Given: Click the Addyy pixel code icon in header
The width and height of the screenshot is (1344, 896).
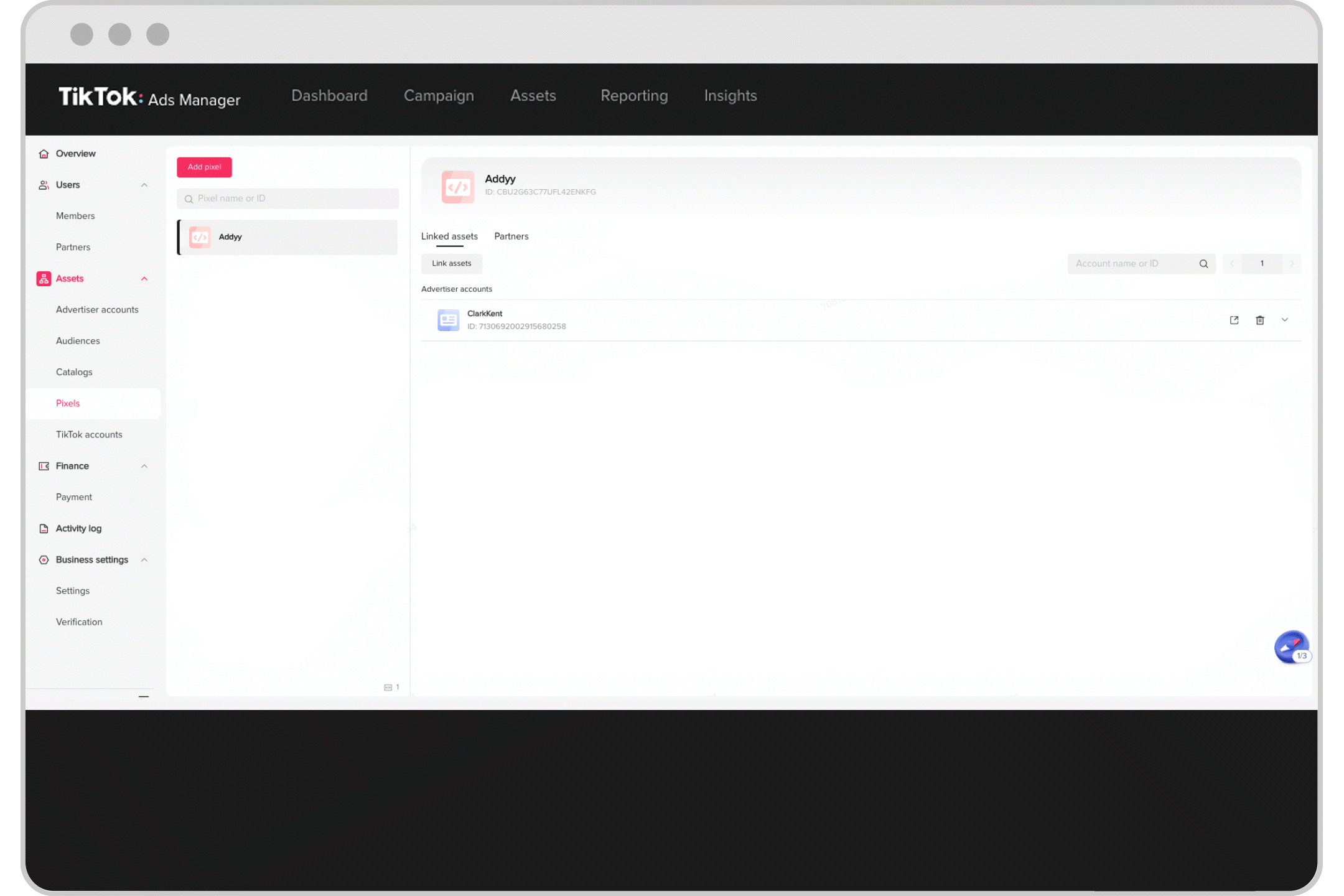Looking at the screenshot, I should coord(457,187).
